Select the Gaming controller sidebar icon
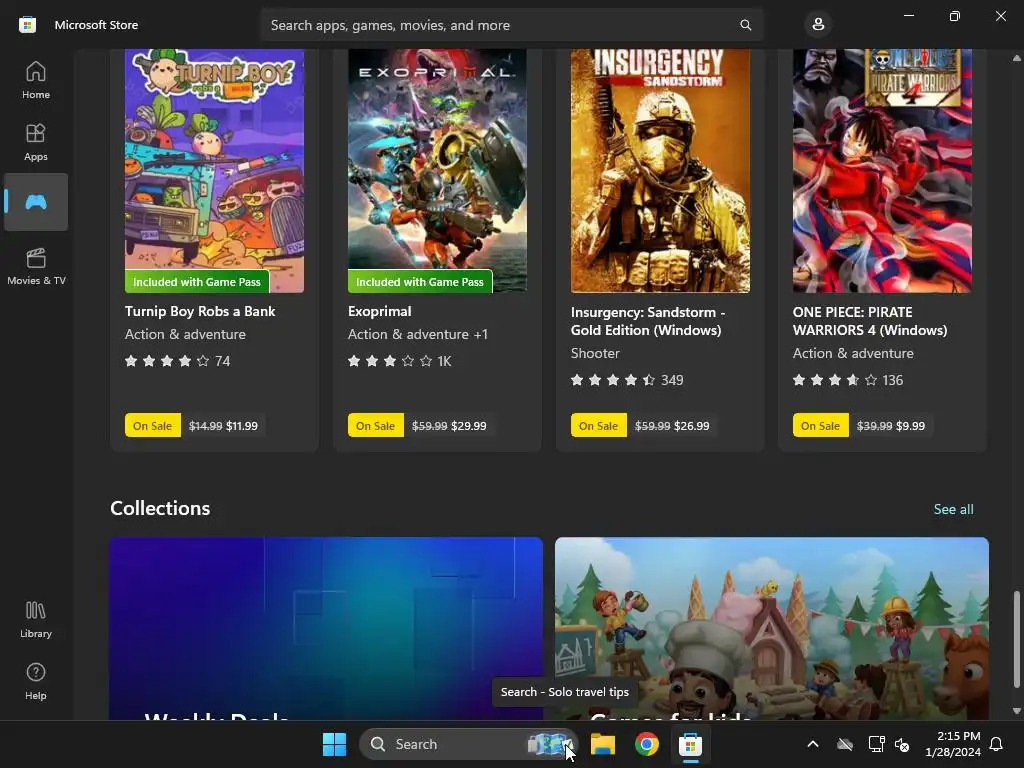1024x768 pixels. tap(36, 202)
